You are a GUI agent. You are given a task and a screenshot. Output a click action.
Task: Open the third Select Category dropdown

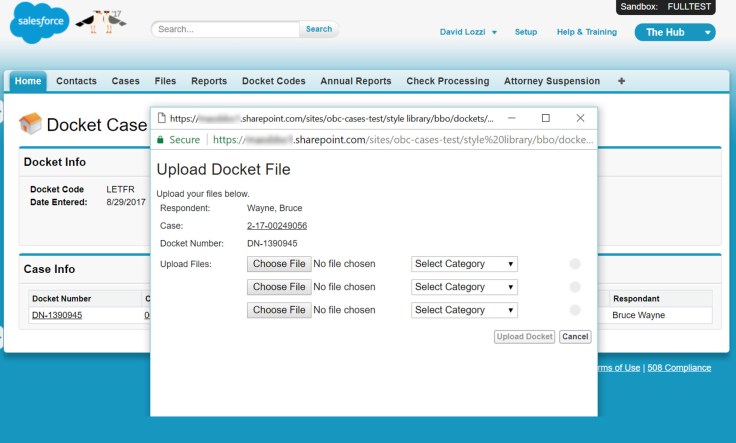(x=464, y=310)
